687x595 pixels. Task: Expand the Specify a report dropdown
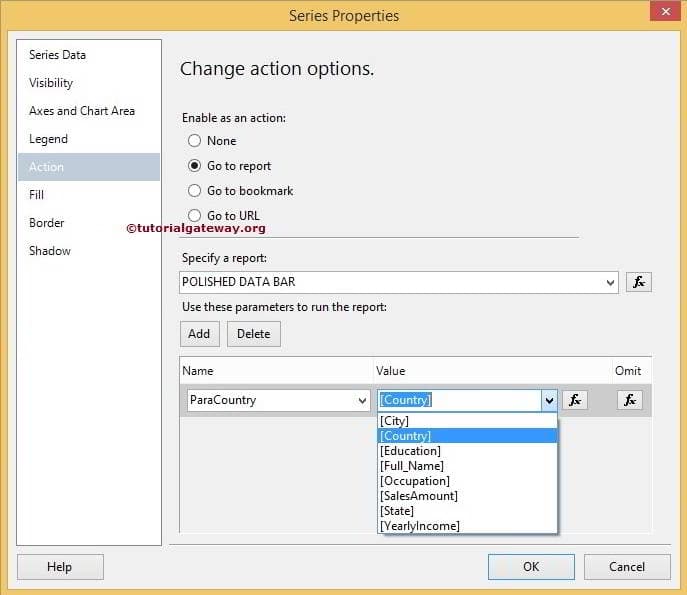click(x=610, y=283)
